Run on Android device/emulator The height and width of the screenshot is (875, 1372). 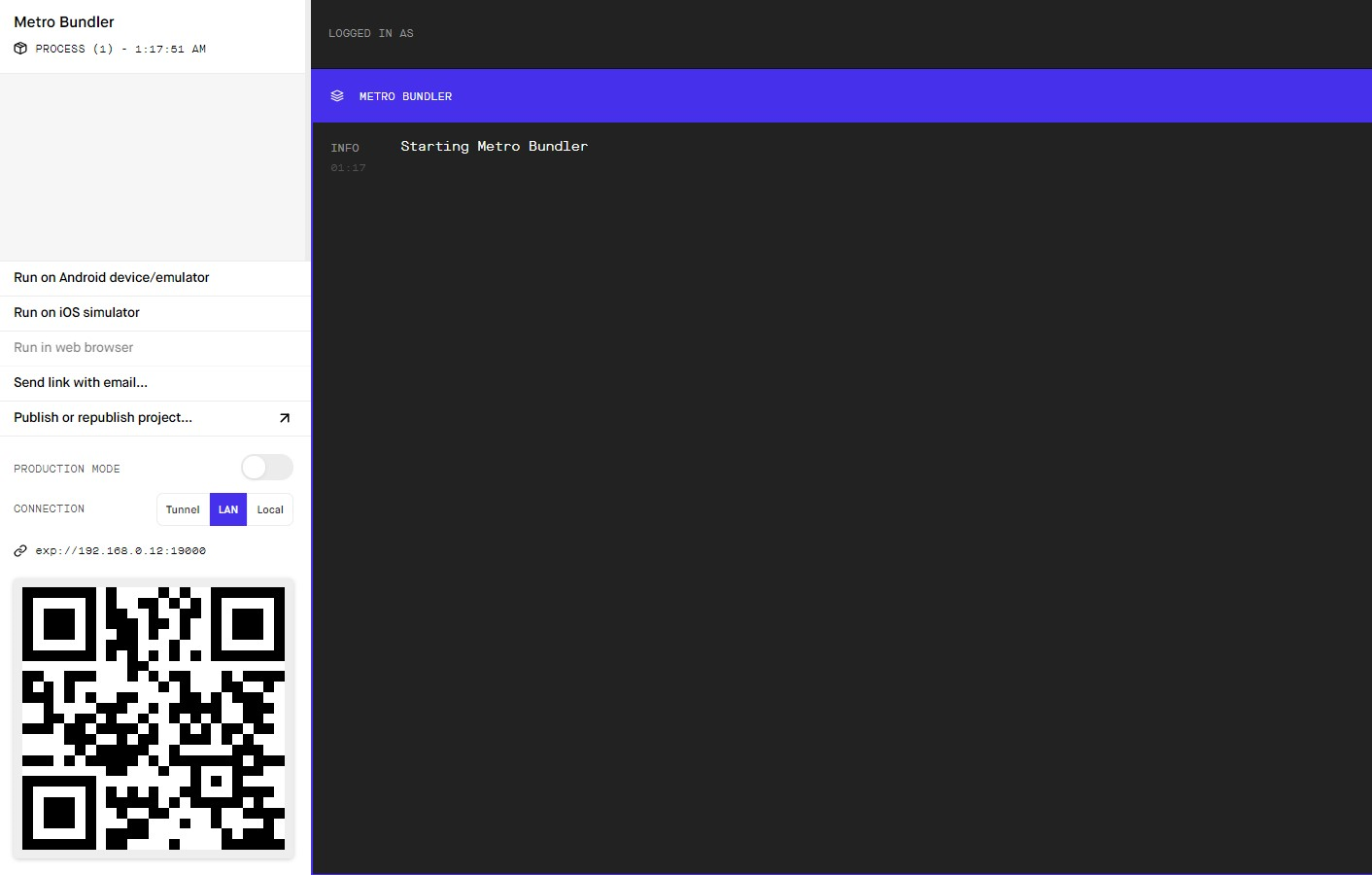click(155, 278)
